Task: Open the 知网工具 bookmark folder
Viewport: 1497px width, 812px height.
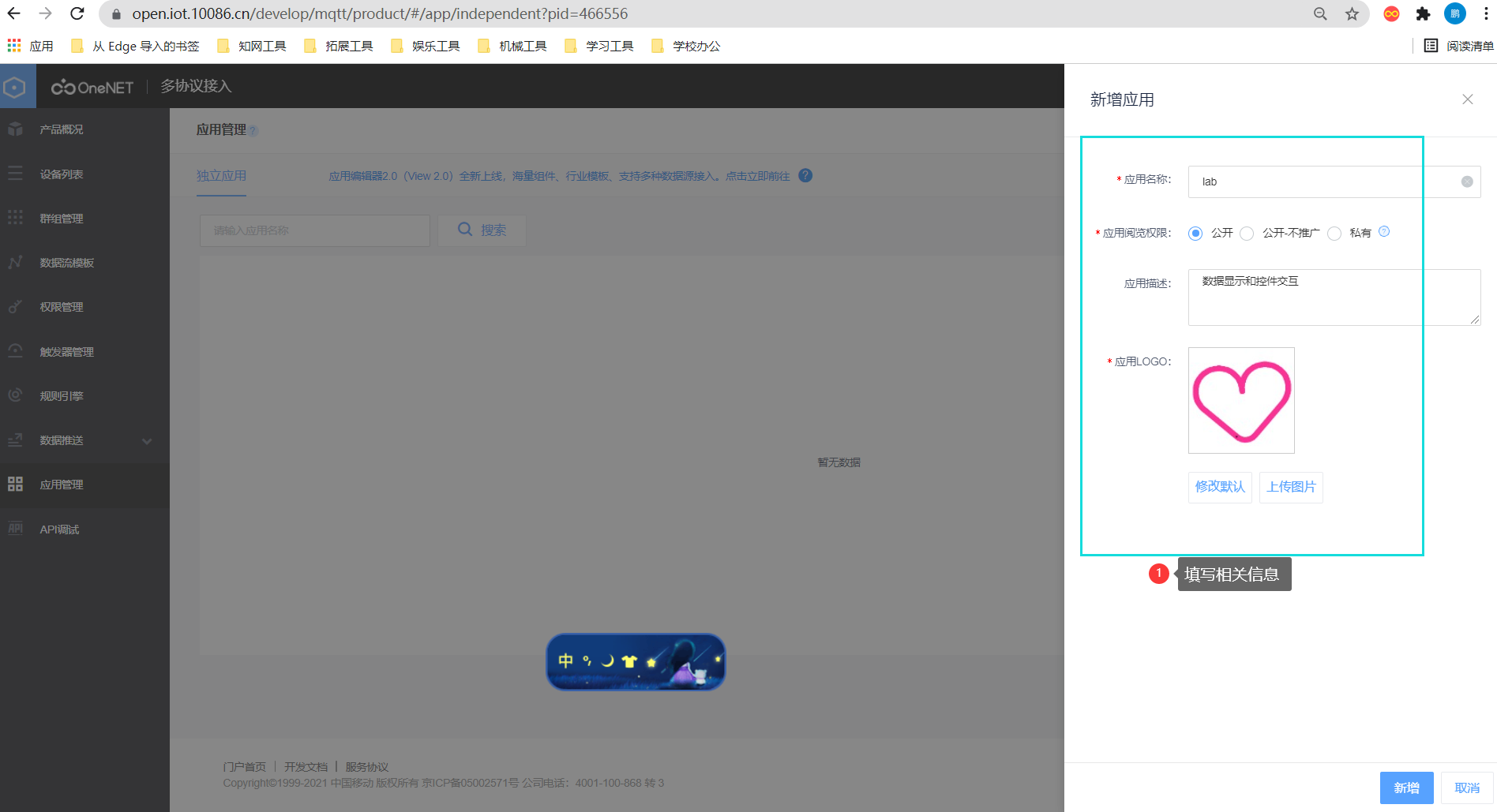Action: 252,46
